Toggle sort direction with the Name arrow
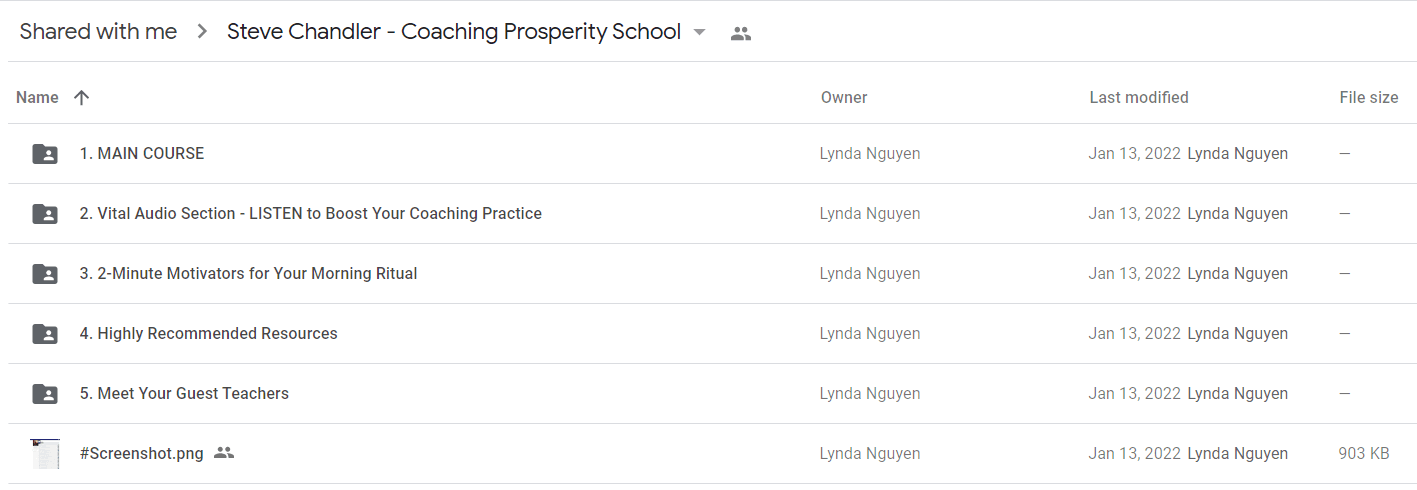 point(82,97)
